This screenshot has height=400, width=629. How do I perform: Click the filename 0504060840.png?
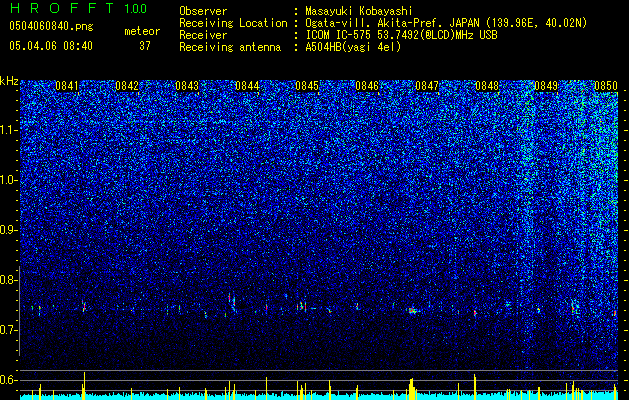(x=51, y=26)
